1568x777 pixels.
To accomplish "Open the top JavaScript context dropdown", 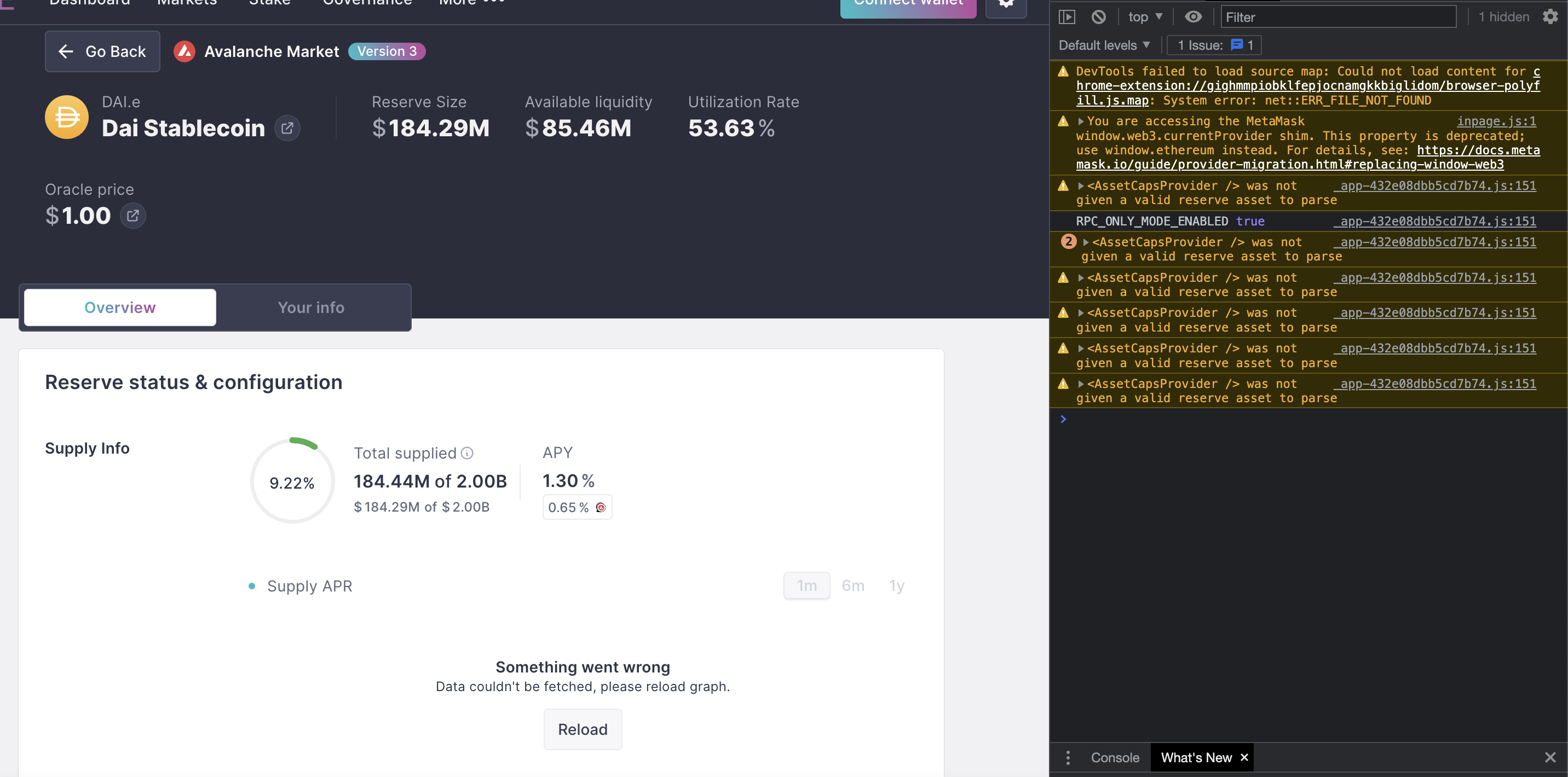I will (x=1145, y=17).
